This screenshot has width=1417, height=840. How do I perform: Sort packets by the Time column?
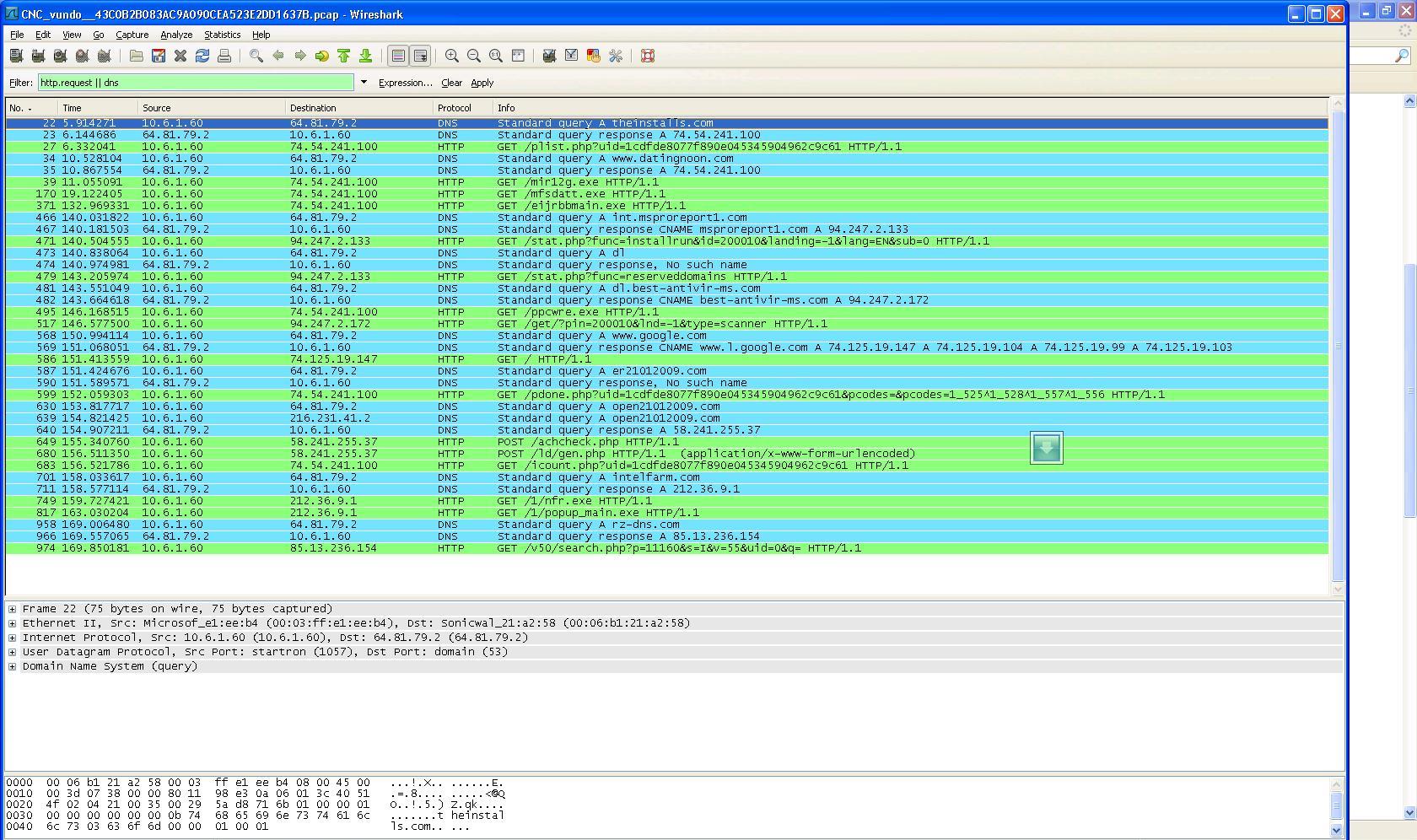click(98, 108)
